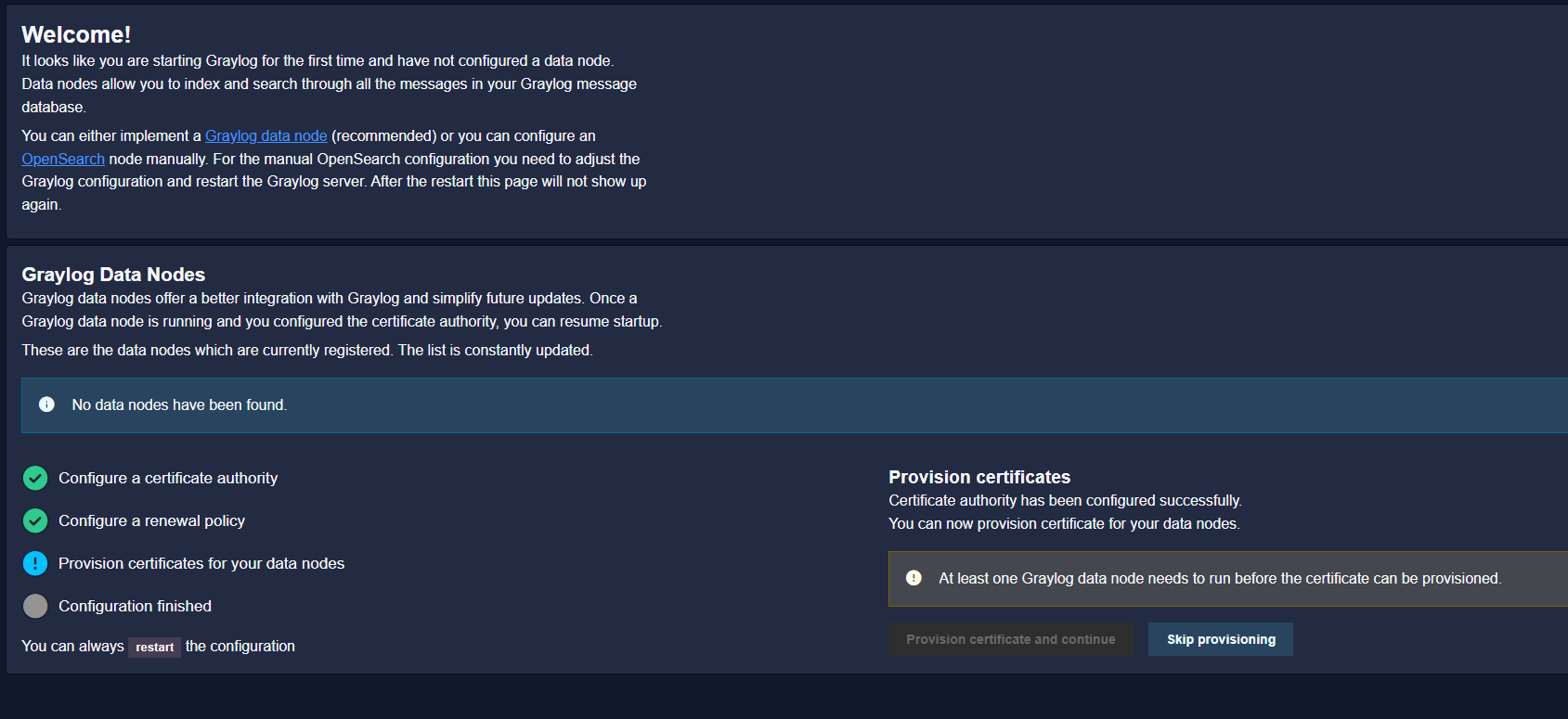Open the OpenSearch documentation link

63,159
